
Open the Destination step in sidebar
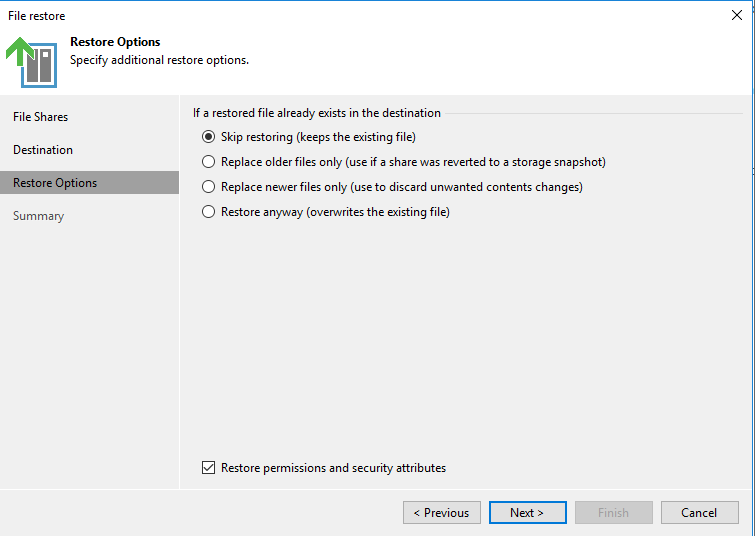43,150
